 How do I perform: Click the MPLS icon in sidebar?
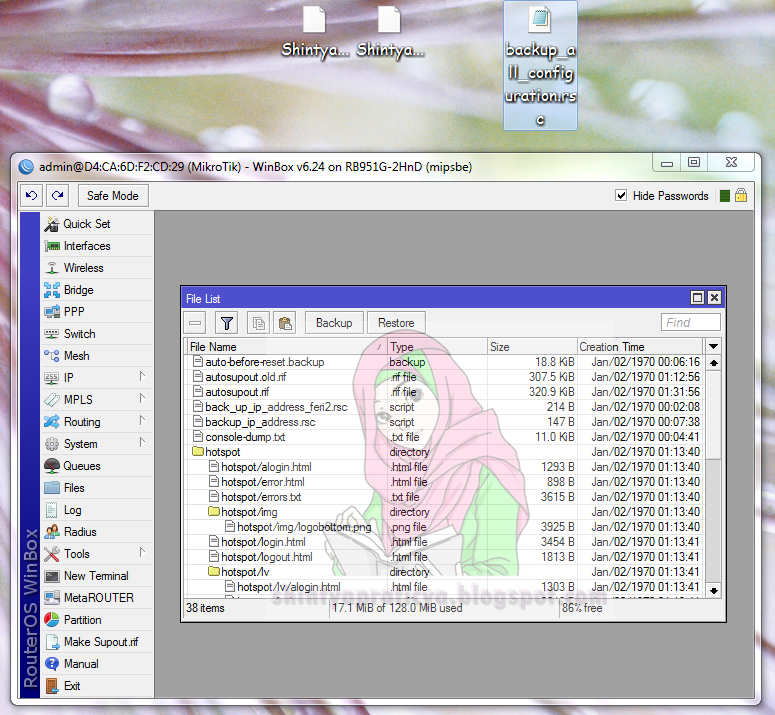[x=52, y=400]
